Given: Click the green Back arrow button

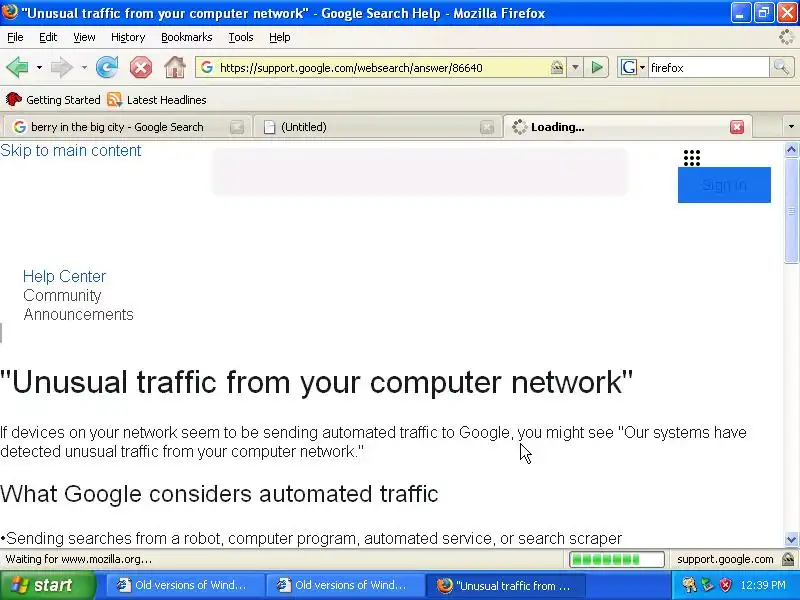Looking at the screenshot, I should (17, 67).
